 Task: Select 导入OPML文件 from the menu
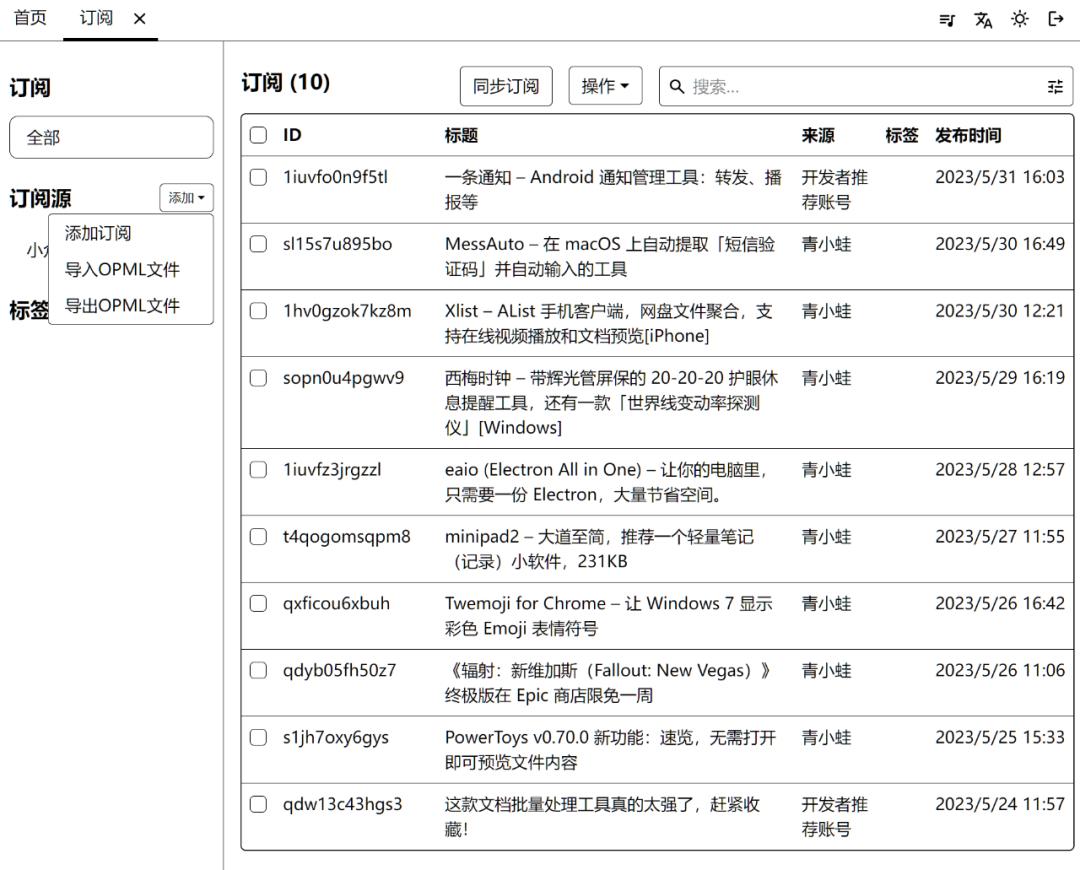pos(119,269)
